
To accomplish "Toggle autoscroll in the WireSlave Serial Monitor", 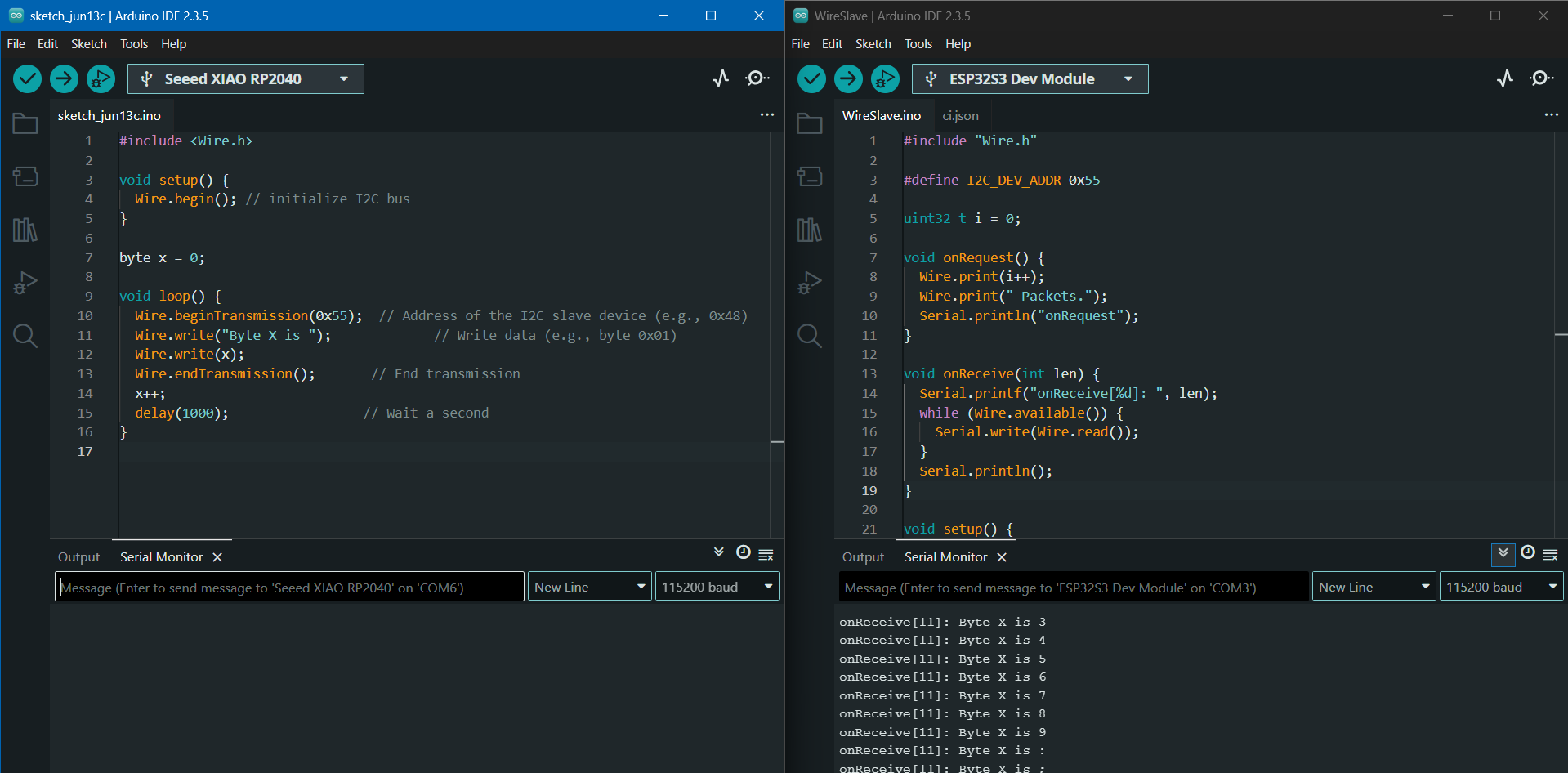I will point(1503,553).
